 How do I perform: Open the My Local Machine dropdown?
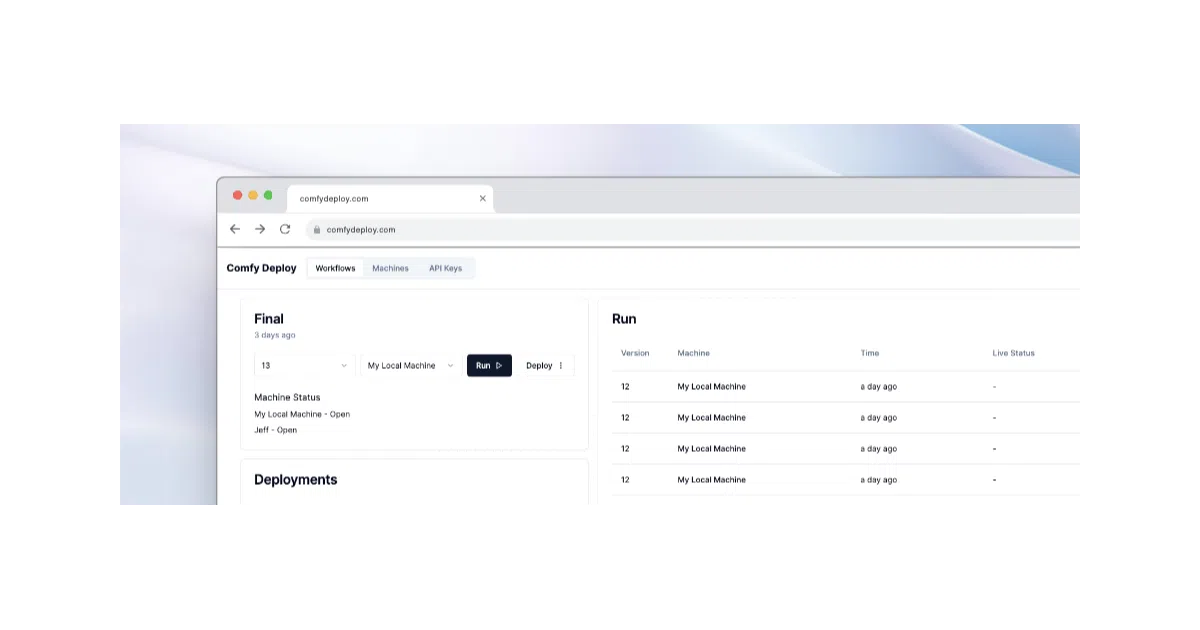tap(411, 365)
